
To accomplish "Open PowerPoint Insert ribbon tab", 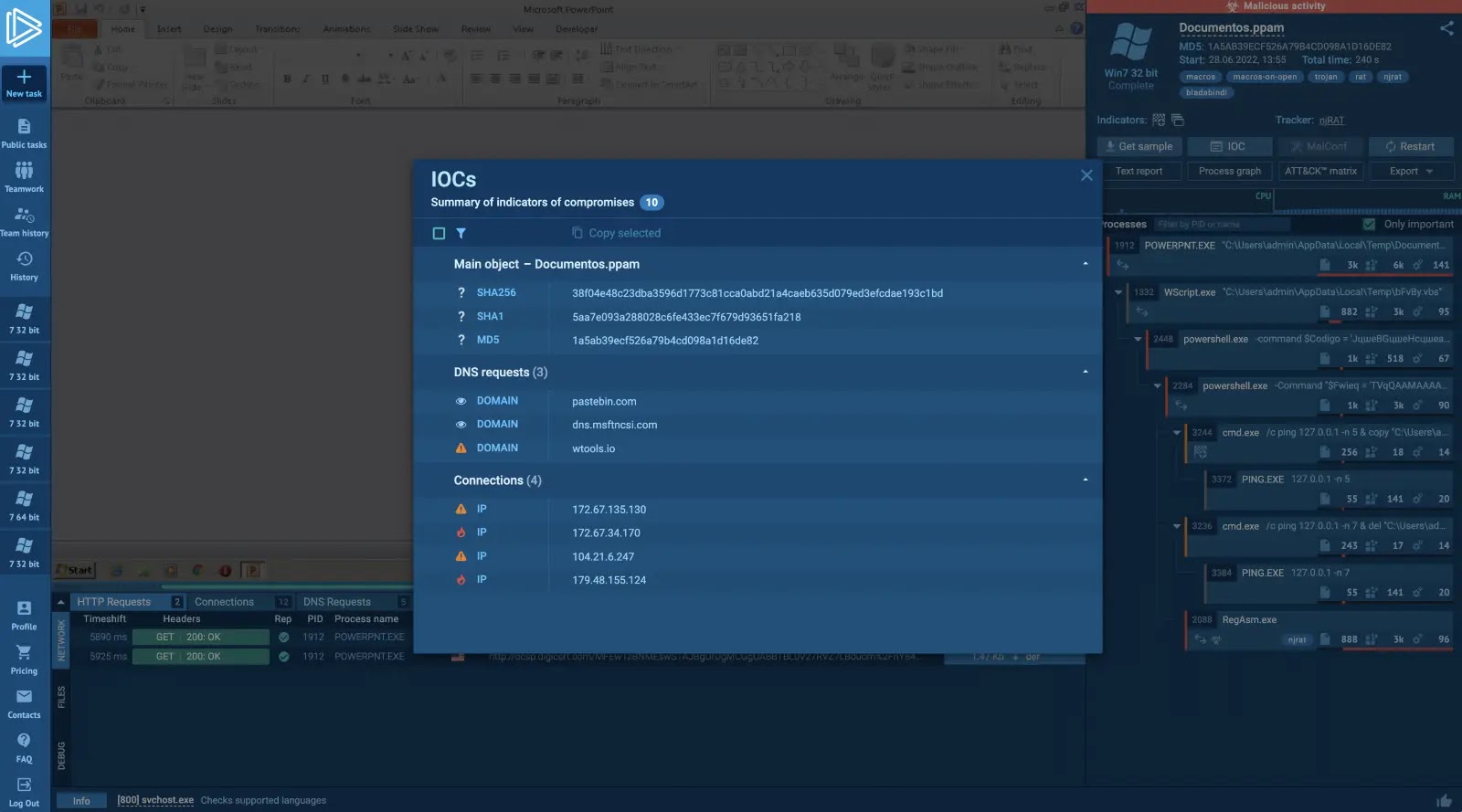I will (169, 29).
